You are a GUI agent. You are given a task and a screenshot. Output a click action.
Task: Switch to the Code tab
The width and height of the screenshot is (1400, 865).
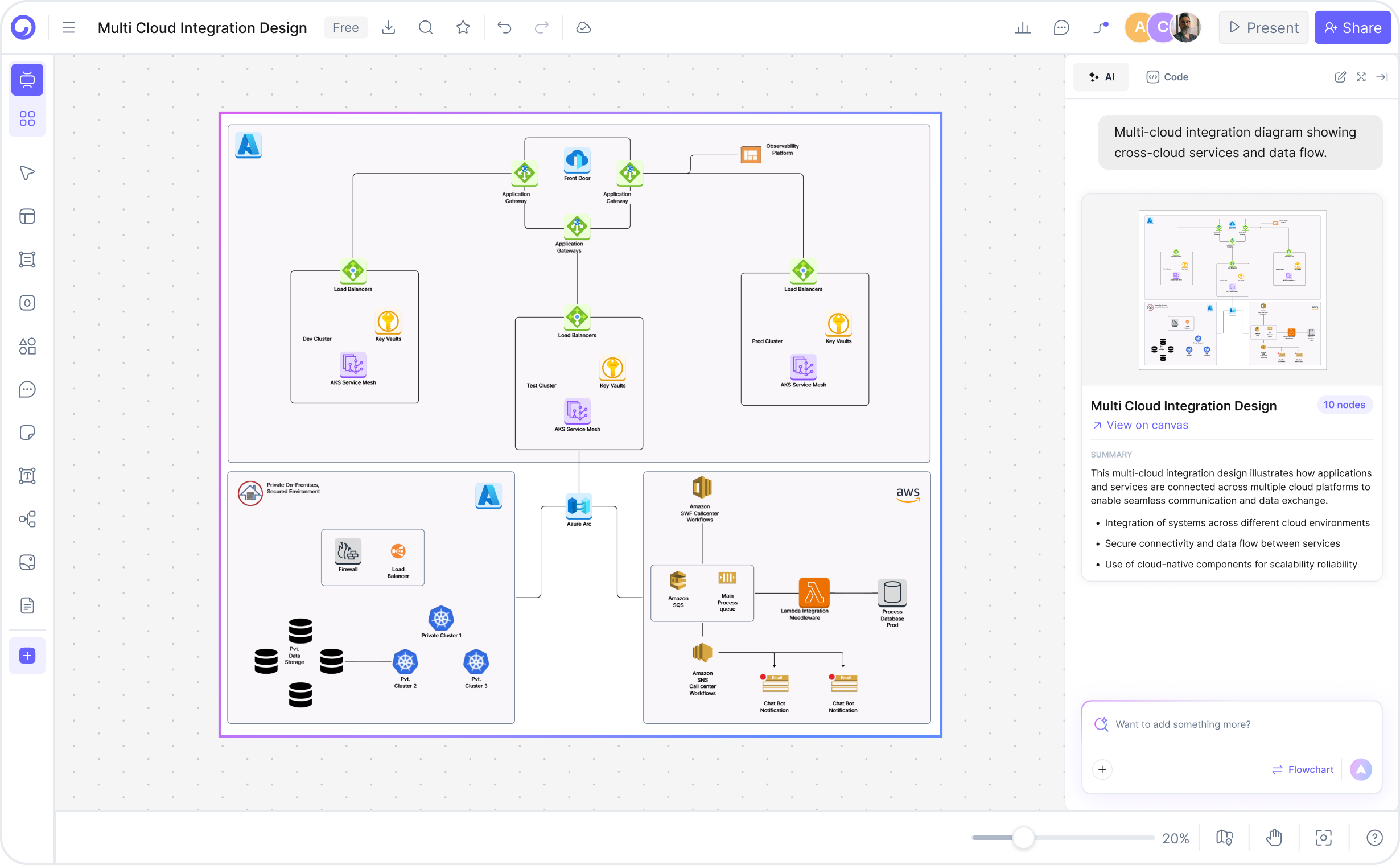pos(1167,77)
